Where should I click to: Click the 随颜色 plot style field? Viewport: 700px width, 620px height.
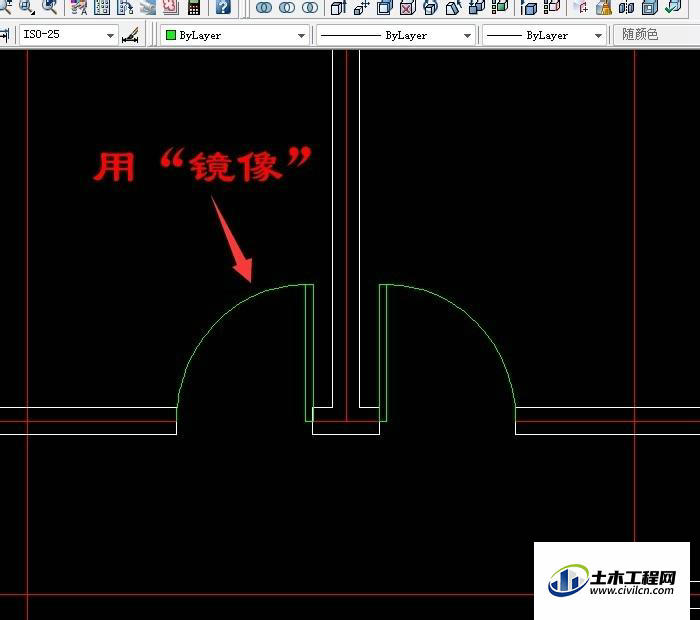(x=656, y=35)
